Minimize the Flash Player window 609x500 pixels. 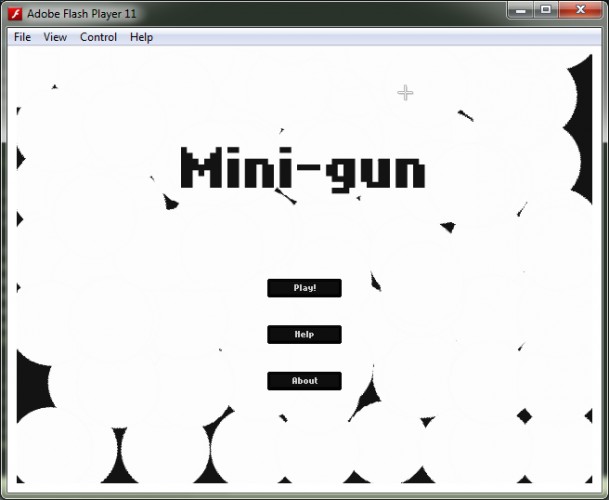click(520, 10)
